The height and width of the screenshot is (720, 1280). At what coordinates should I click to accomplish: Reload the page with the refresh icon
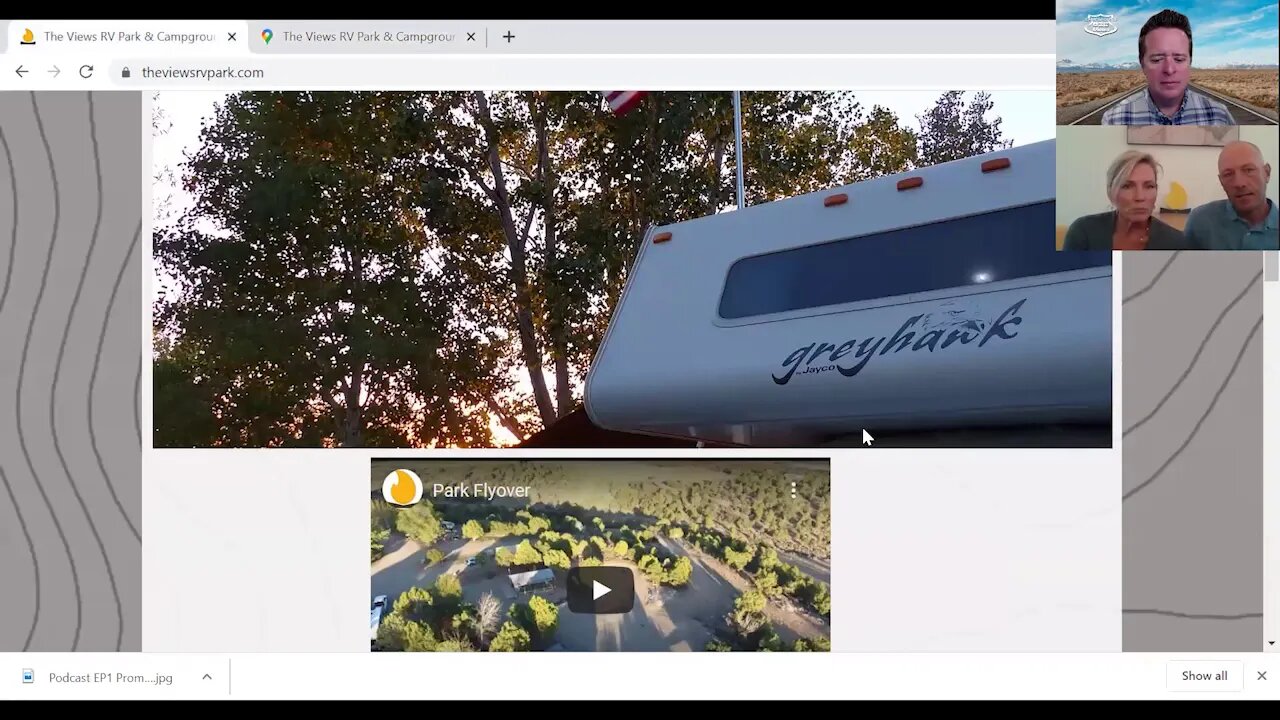86,72
